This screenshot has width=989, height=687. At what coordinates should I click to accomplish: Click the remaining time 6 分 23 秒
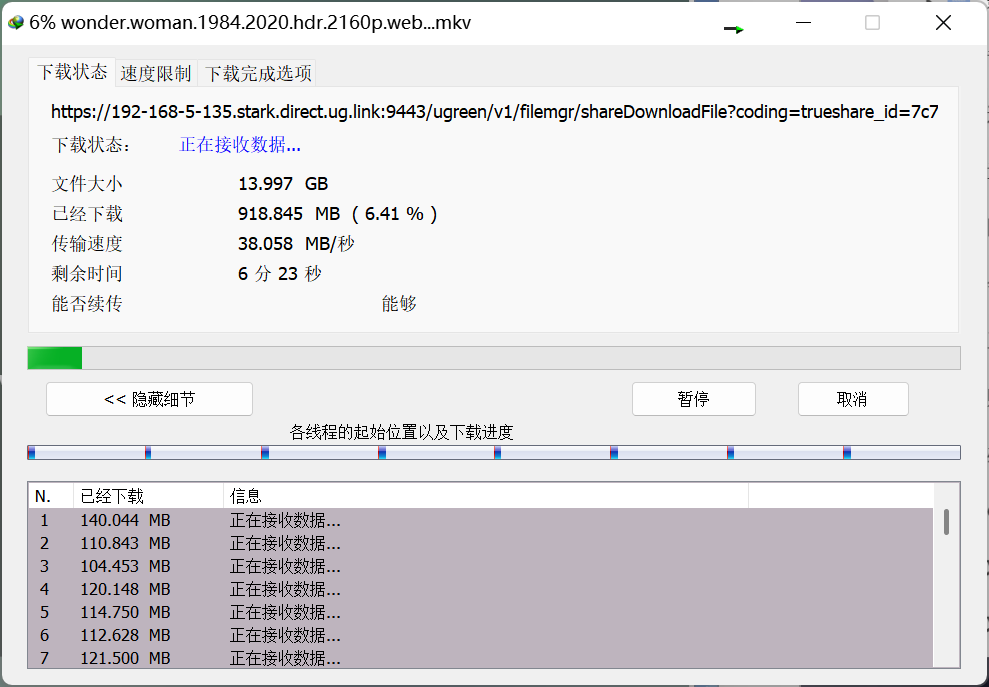(279, 274)
